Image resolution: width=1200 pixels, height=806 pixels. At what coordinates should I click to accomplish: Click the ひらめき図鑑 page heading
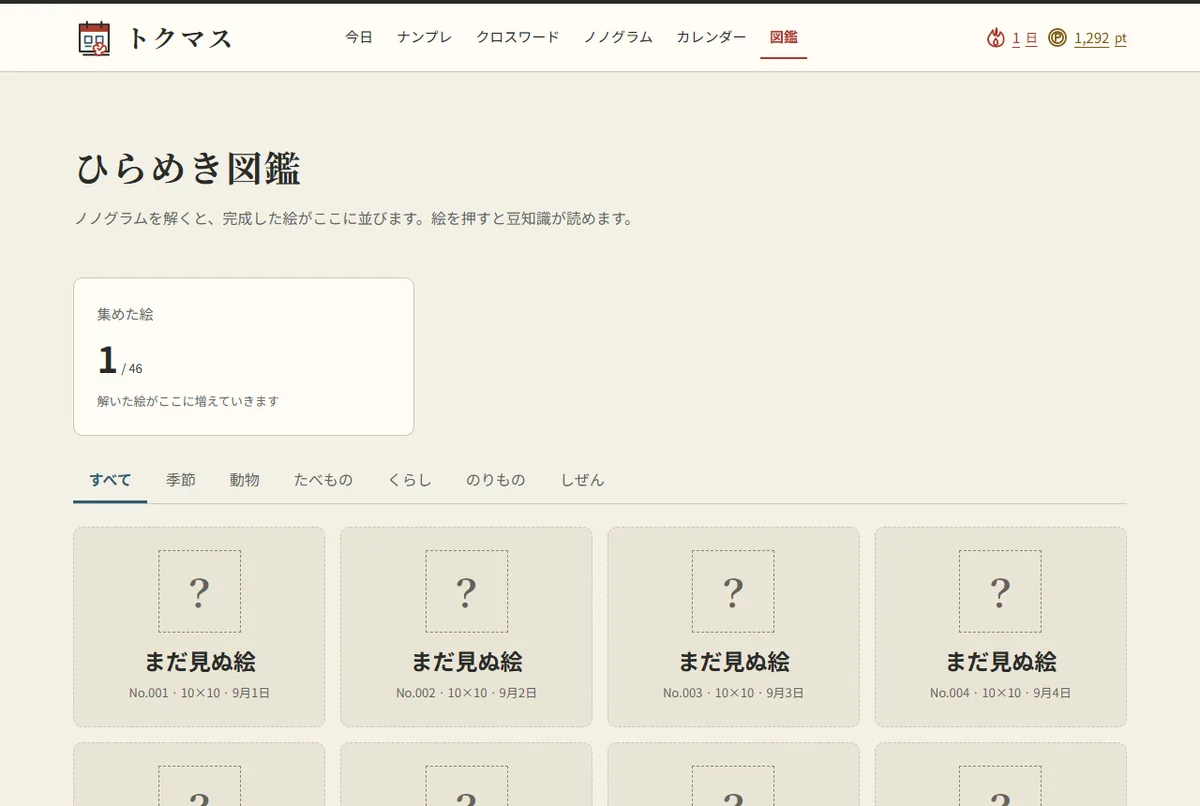pos(188,169)
